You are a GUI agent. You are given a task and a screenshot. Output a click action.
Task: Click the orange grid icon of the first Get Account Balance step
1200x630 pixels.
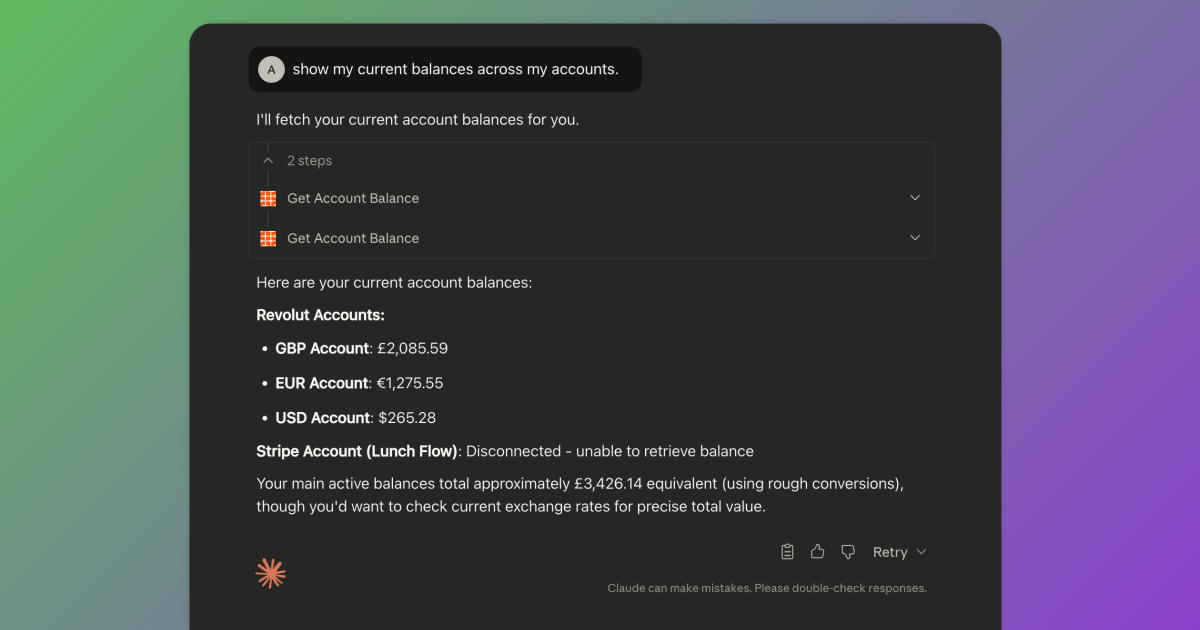click(x=268, y=199)
